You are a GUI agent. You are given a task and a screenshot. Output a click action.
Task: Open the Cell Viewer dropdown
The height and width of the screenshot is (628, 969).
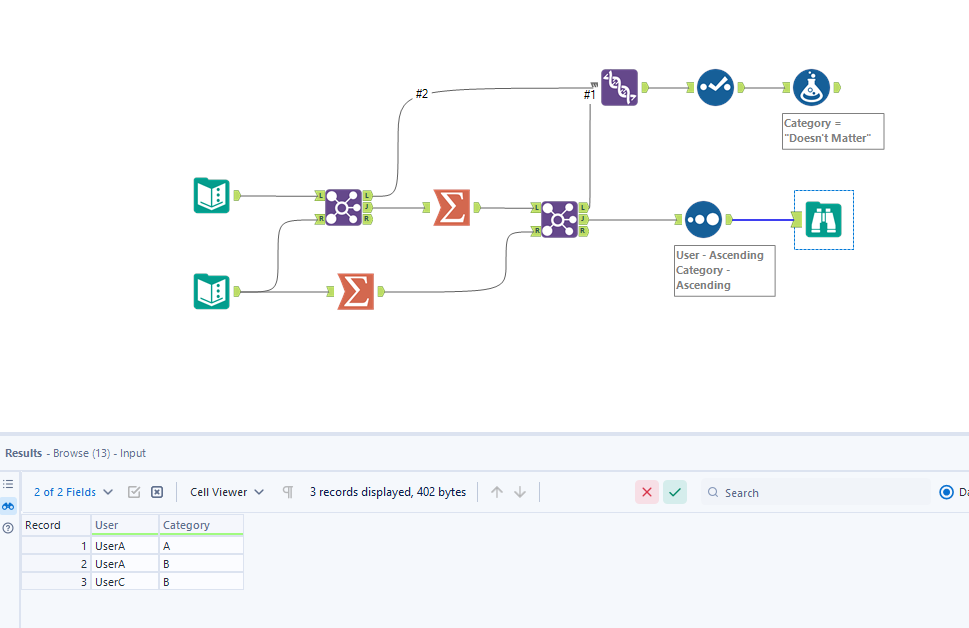pyautogui.click(x=226, y=492)
